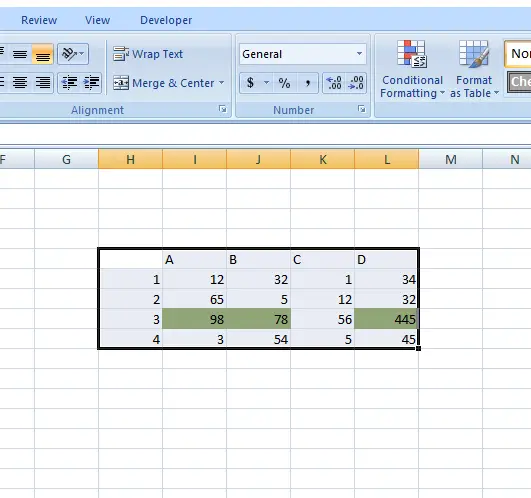
Task: Toggle Middle Align vertical alignment
Action: click(x=20, y=54)
